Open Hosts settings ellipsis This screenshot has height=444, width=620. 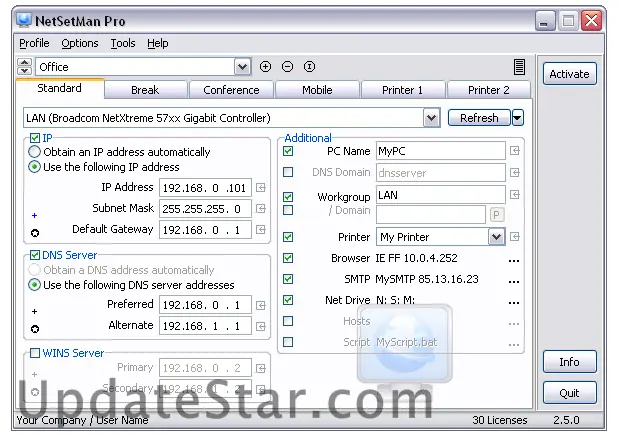(514, 324)
